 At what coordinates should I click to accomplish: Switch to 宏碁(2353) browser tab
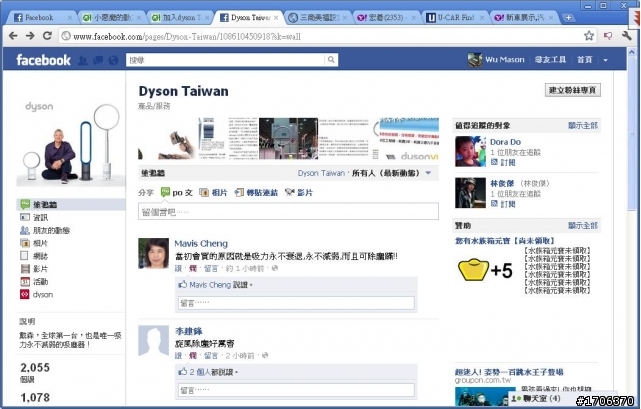coord(387,18)
